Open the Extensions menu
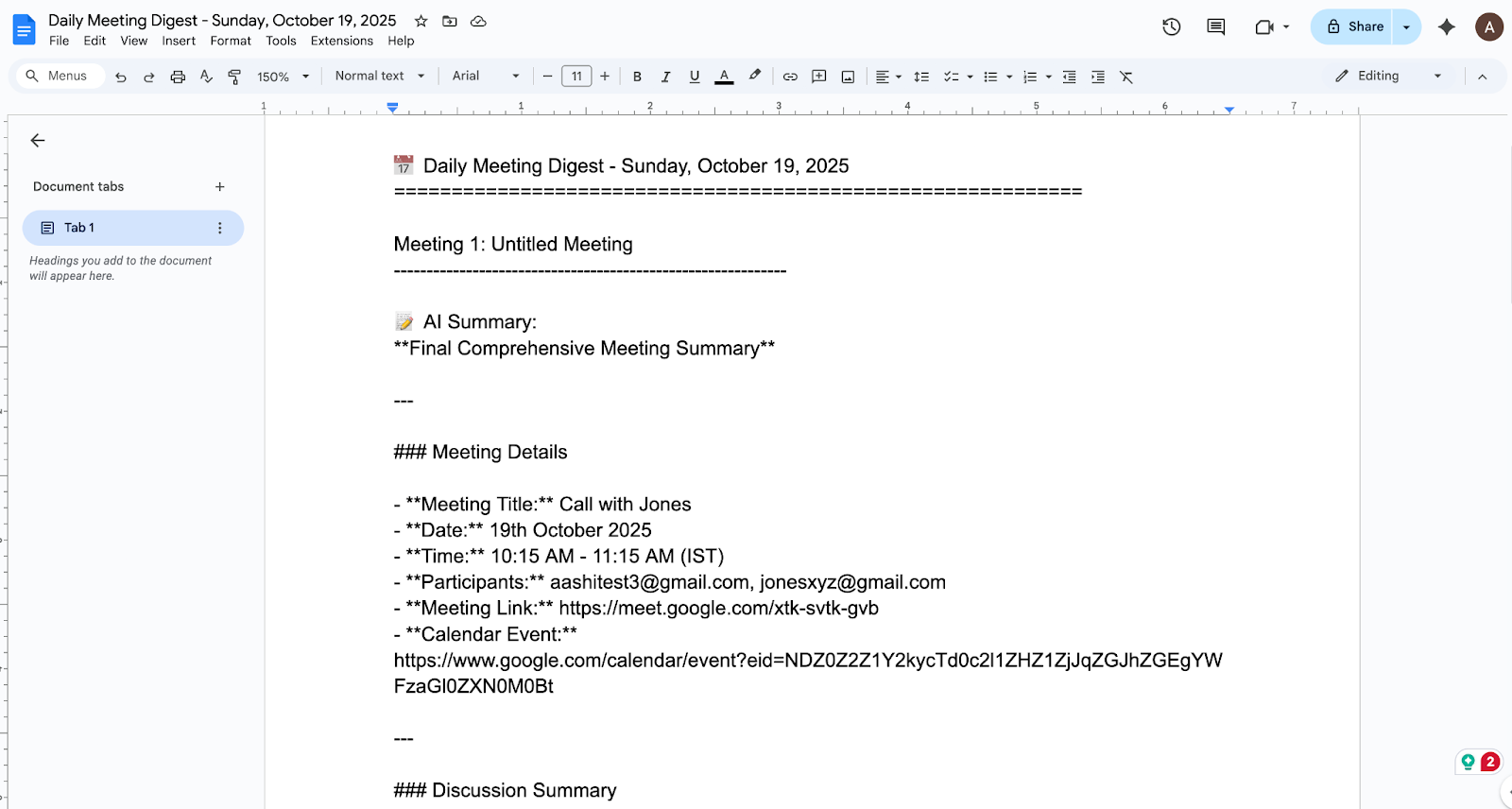This screenshot has height=809, width=1512. pyautogui.click(x=341, y=41)
